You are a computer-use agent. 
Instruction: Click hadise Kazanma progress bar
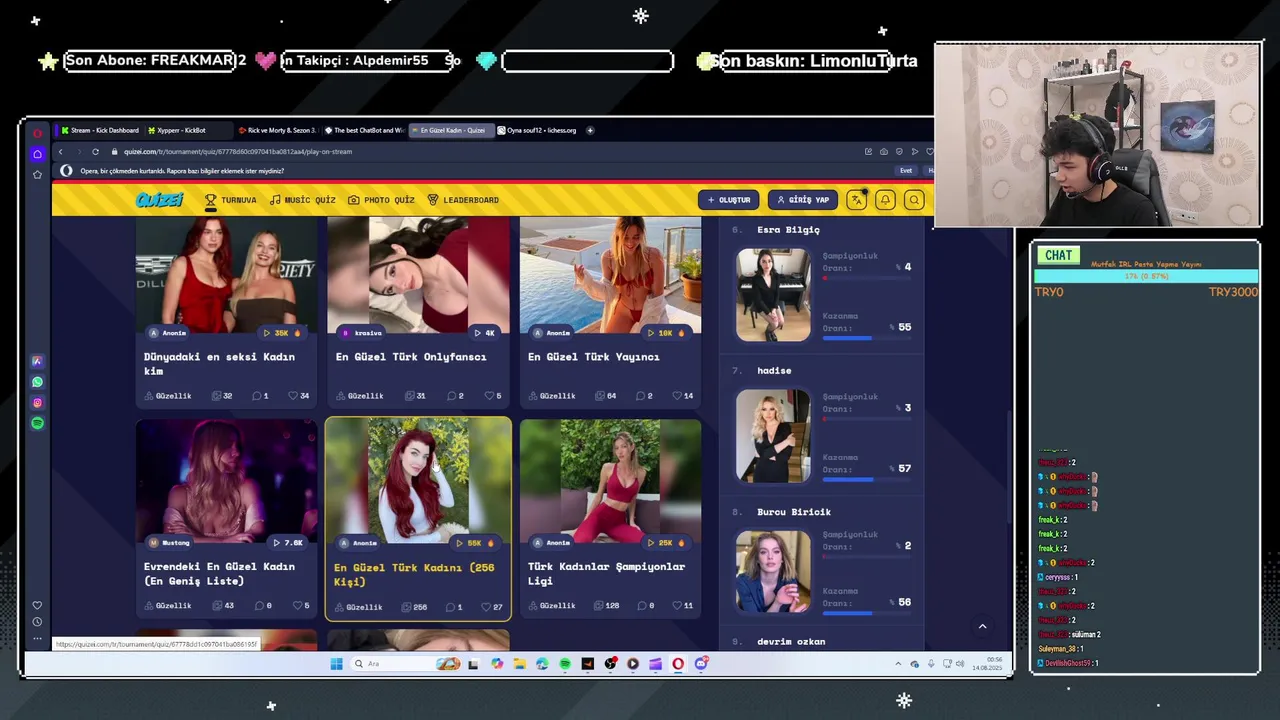(x=867, y=479)
